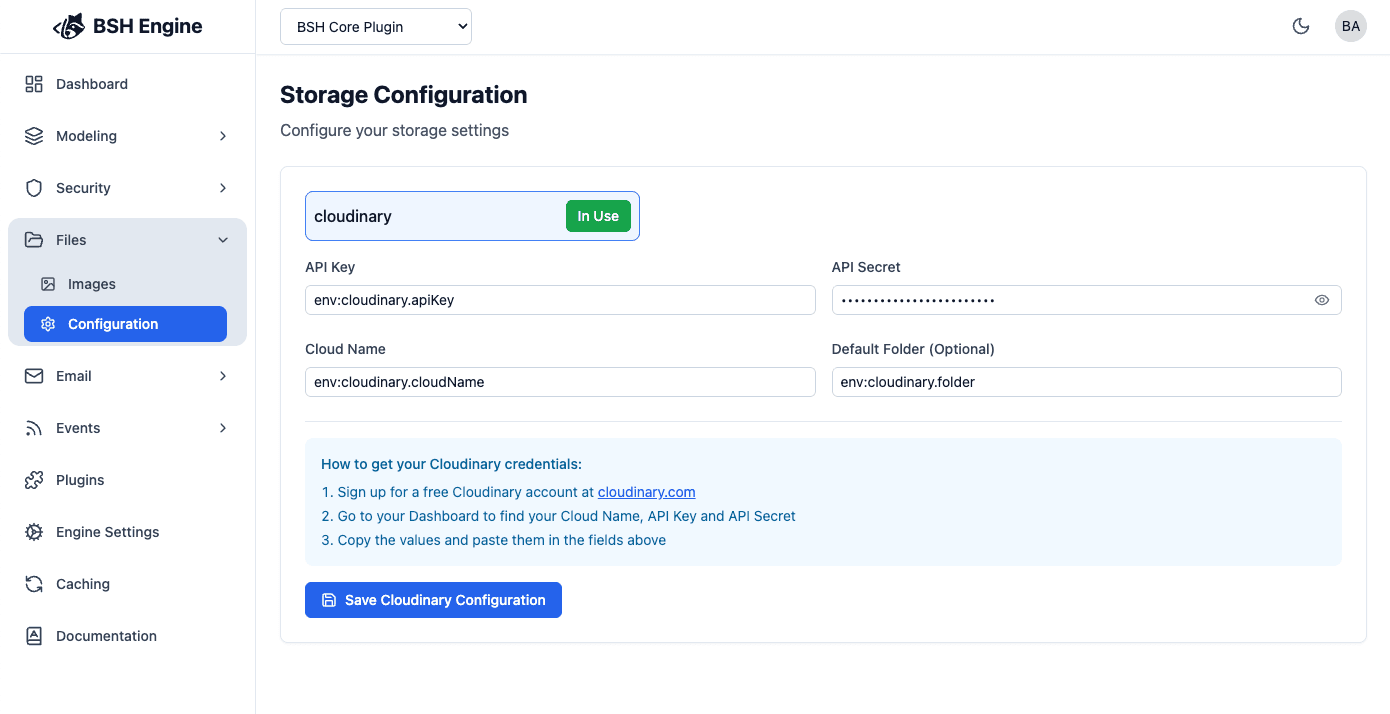Image resolution: width=1390 pixels, height=714 pixels.
Task: Open the BSH Core Plugin selector
Action: pyautogui.click(x=375, y=26)
